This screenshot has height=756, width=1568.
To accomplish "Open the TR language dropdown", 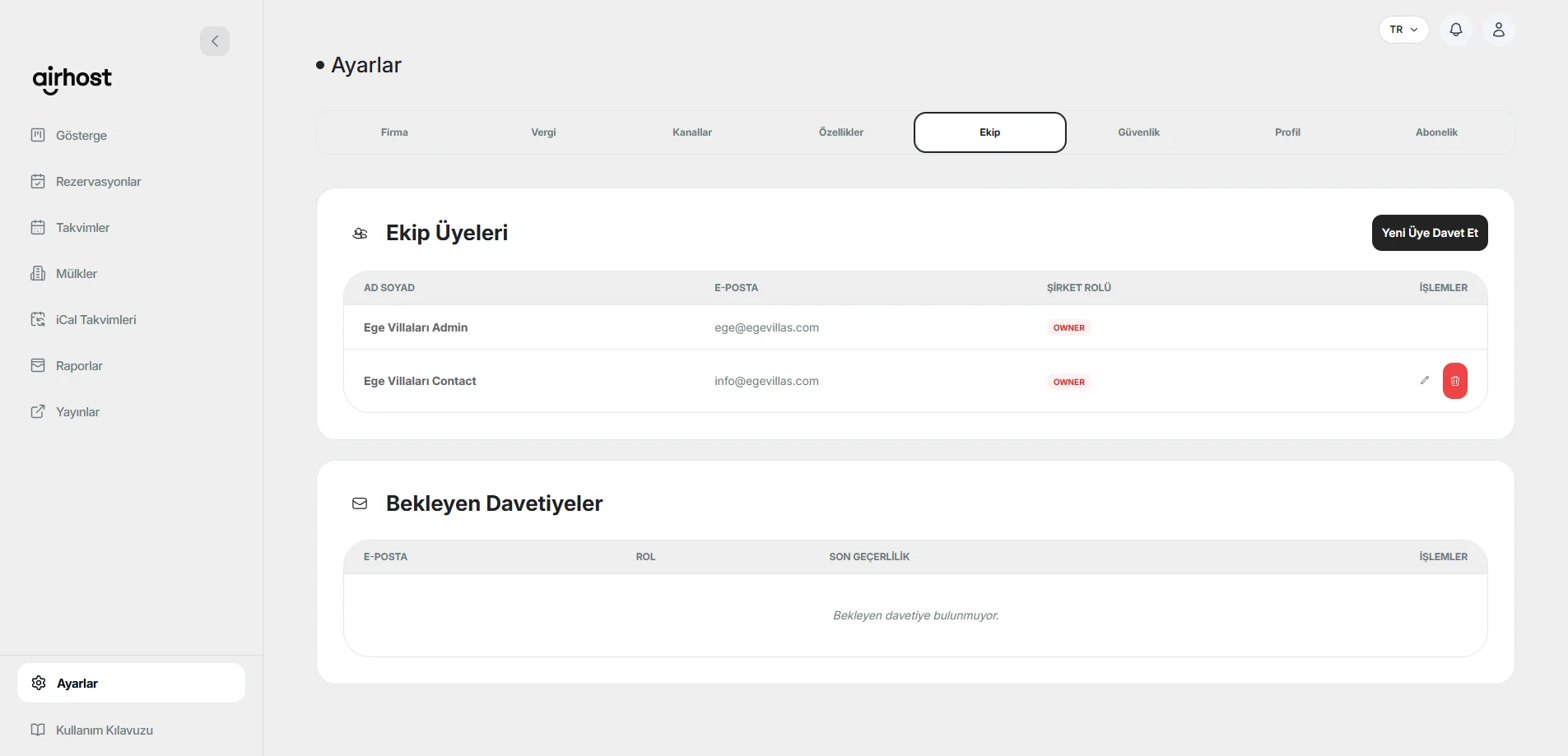I will point(1404,30).
